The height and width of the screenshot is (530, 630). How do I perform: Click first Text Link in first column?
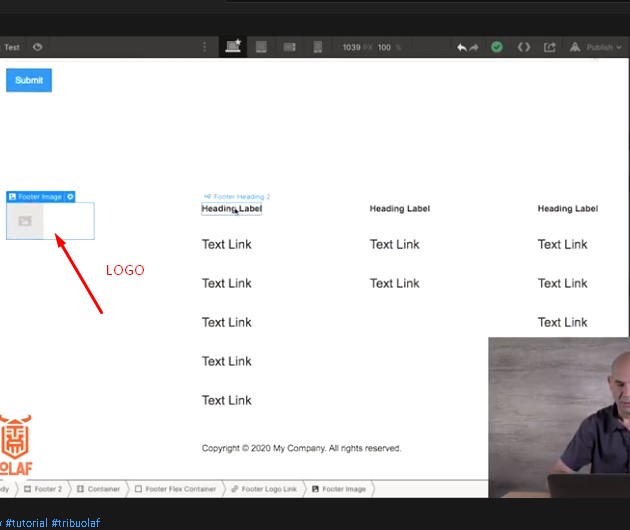[x=227, y=244]
